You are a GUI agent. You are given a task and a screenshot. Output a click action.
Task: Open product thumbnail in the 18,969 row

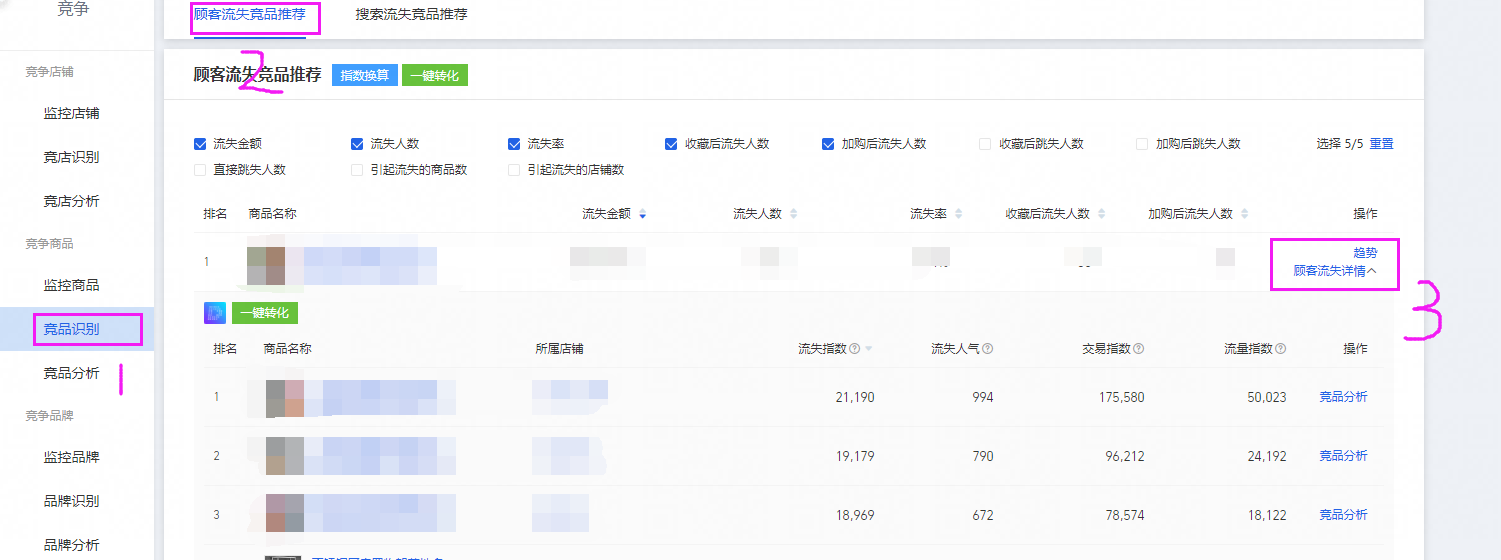tap(285, 514)
